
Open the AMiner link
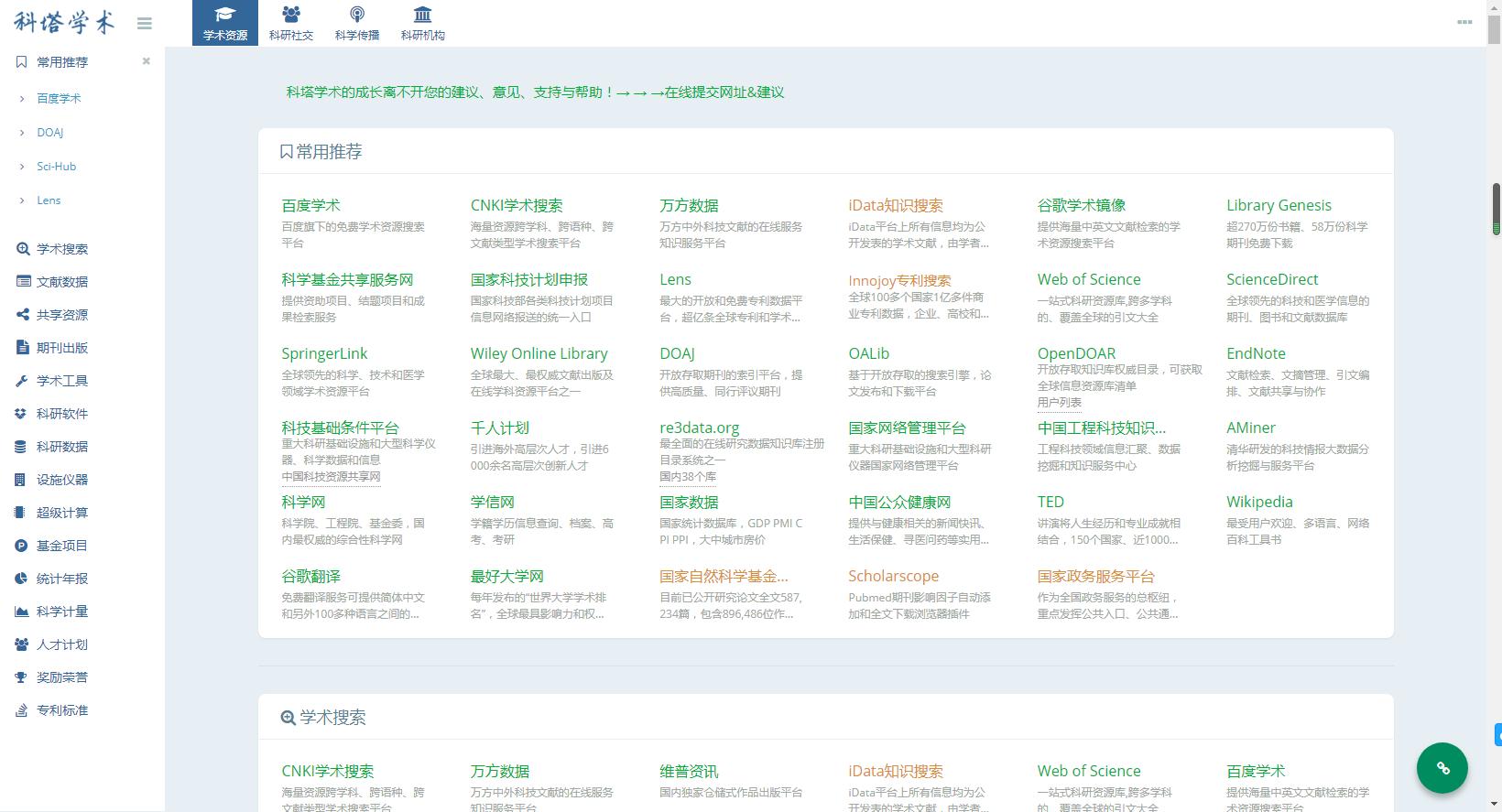point(1250,428)
